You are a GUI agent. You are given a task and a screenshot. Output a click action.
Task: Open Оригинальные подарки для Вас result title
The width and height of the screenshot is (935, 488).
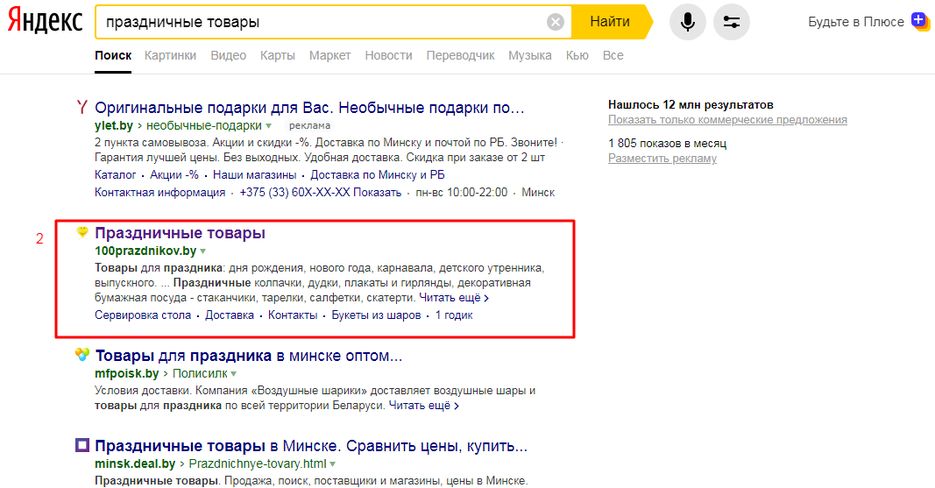(x=309, y=108)
